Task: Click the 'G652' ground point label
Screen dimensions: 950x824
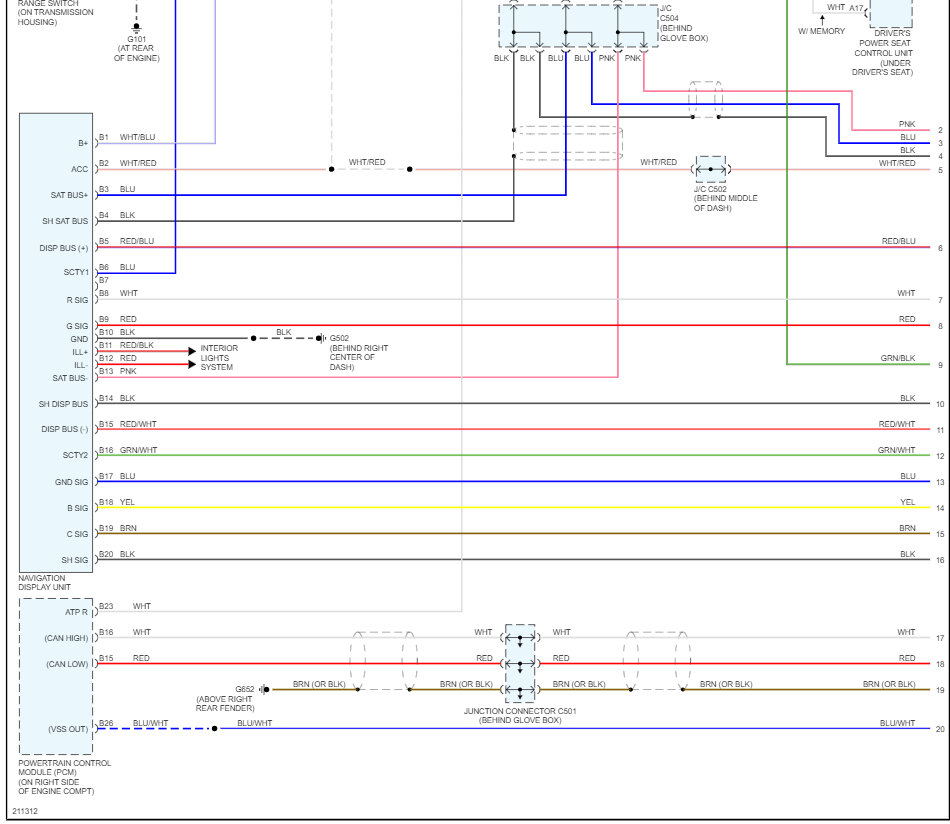Action: (245, 689)
